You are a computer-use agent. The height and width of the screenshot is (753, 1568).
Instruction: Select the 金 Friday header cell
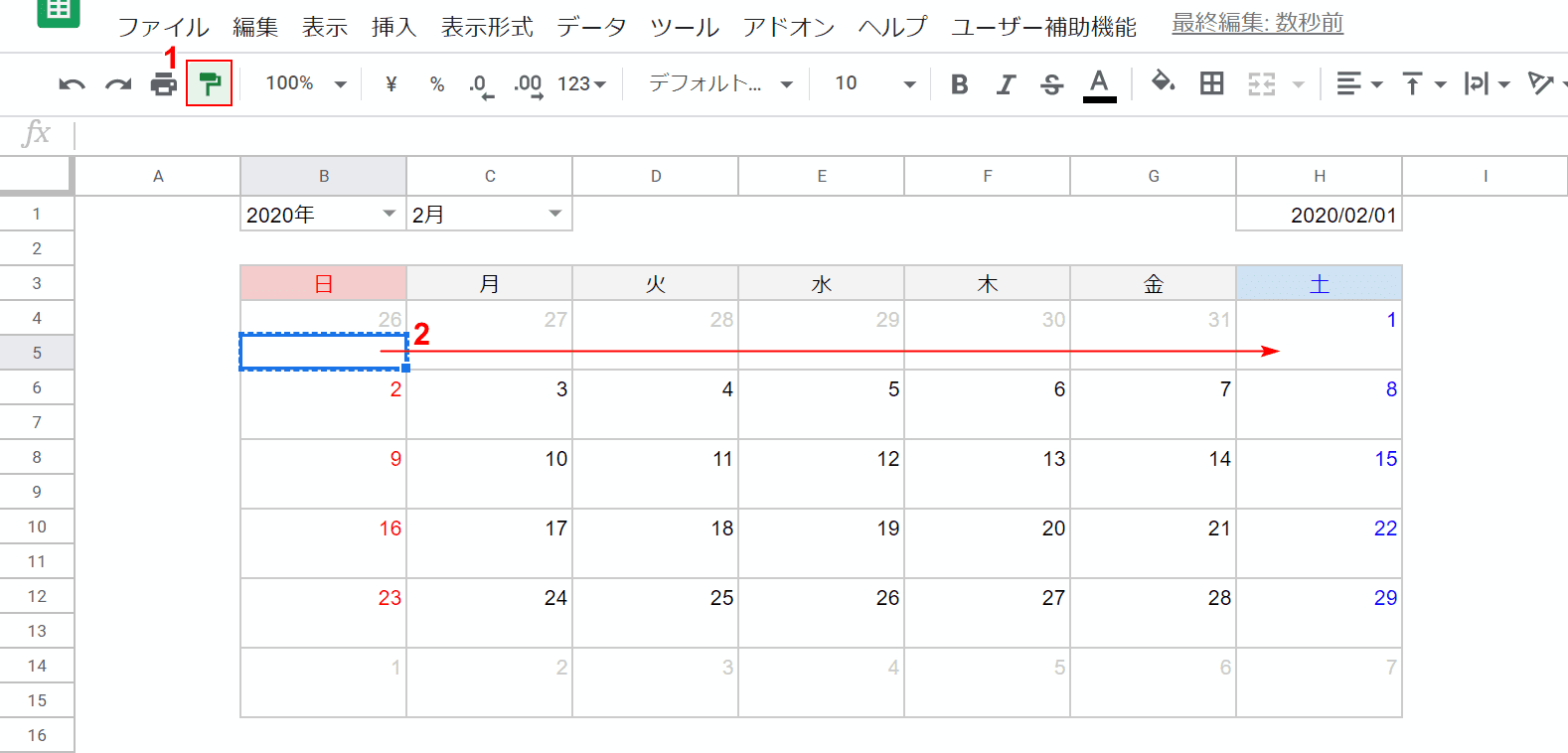point(1154,283)
